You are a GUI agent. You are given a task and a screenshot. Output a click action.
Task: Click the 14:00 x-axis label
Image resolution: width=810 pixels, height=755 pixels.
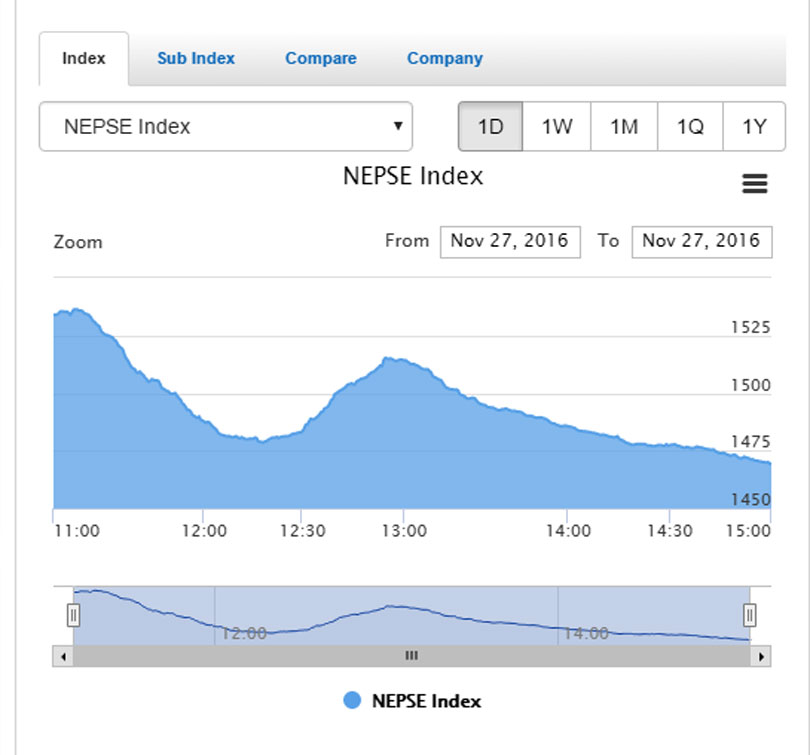tap(569, 531)
